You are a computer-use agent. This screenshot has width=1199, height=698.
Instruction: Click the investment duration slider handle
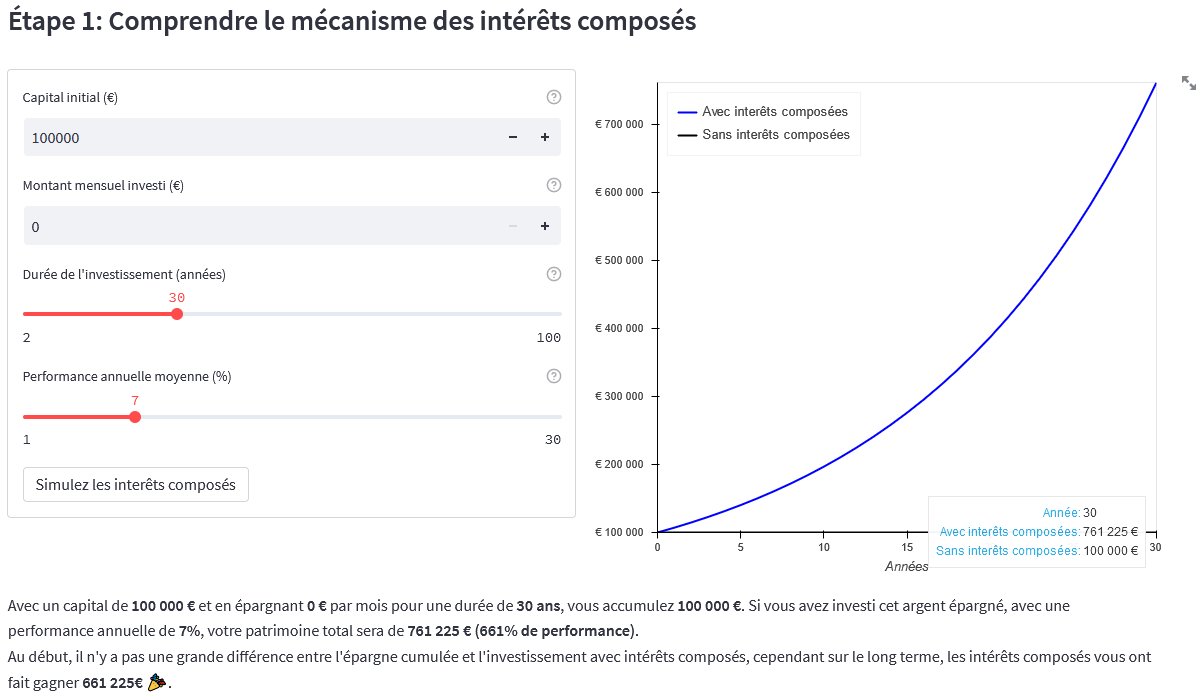[x=177, y=314]
